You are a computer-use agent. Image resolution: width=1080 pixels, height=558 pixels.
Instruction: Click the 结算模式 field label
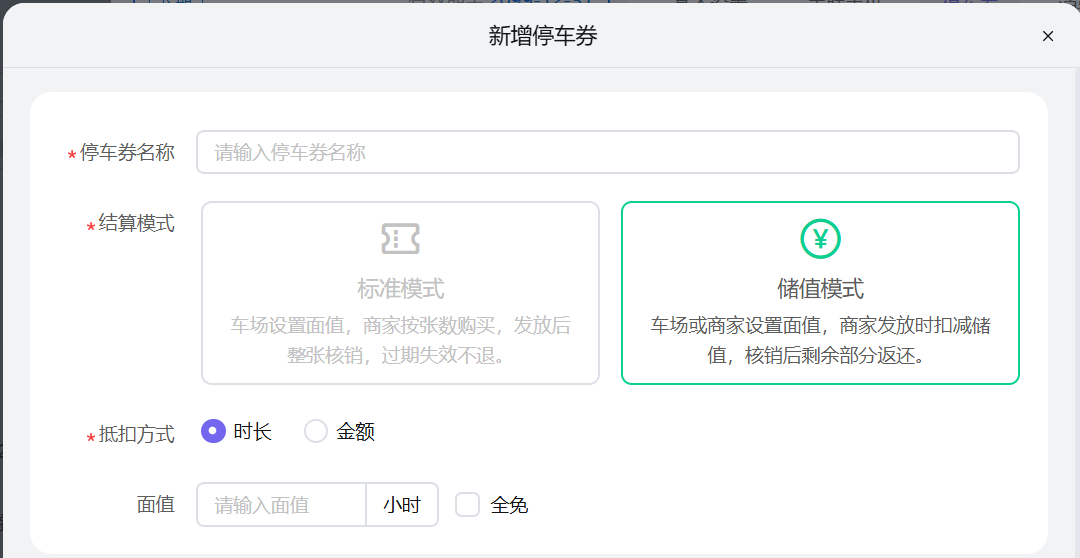click(x=136, y=223)
